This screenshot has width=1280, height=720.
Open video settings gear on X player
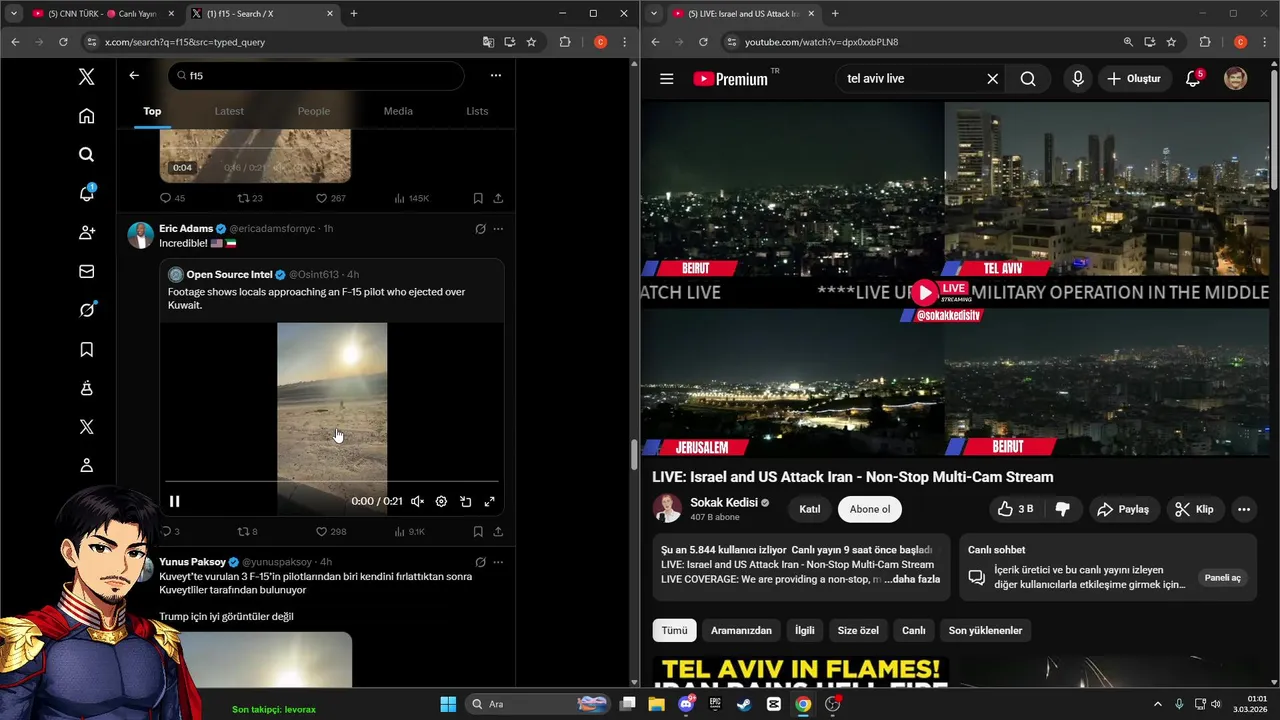pyautogui.click(x=441, y=501)
